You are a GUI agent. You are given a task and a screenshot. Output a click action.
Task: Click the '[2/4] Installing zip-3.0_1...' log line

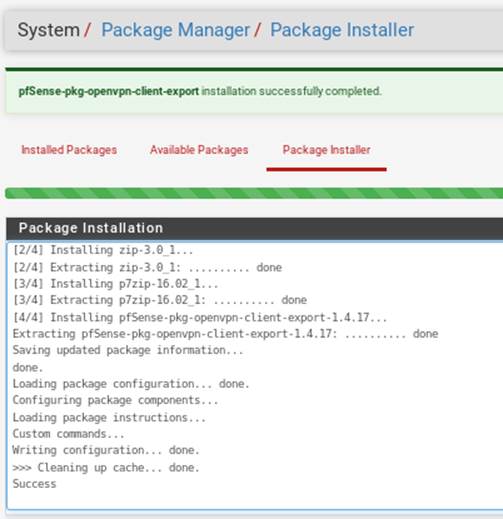[x=103, y=250]
